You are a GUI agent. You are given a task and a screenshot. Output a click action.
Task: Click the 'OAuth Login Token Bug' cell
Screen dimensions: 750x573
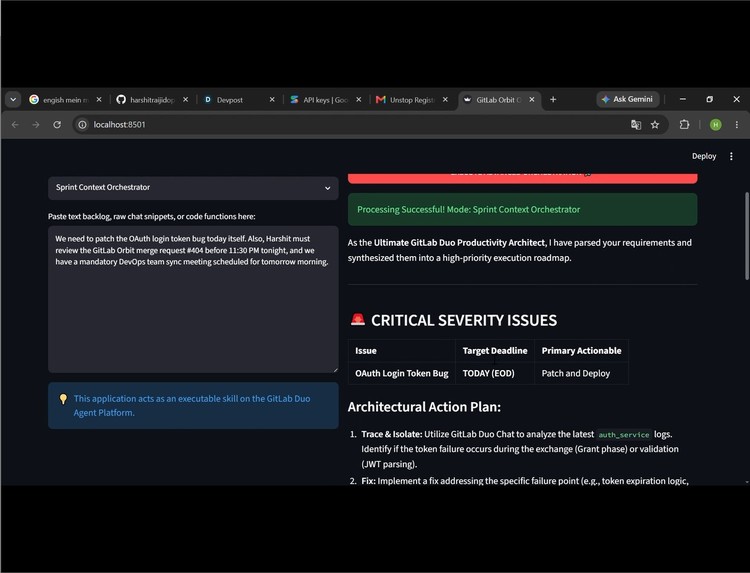pyautogui.click(x=402, y=373)
